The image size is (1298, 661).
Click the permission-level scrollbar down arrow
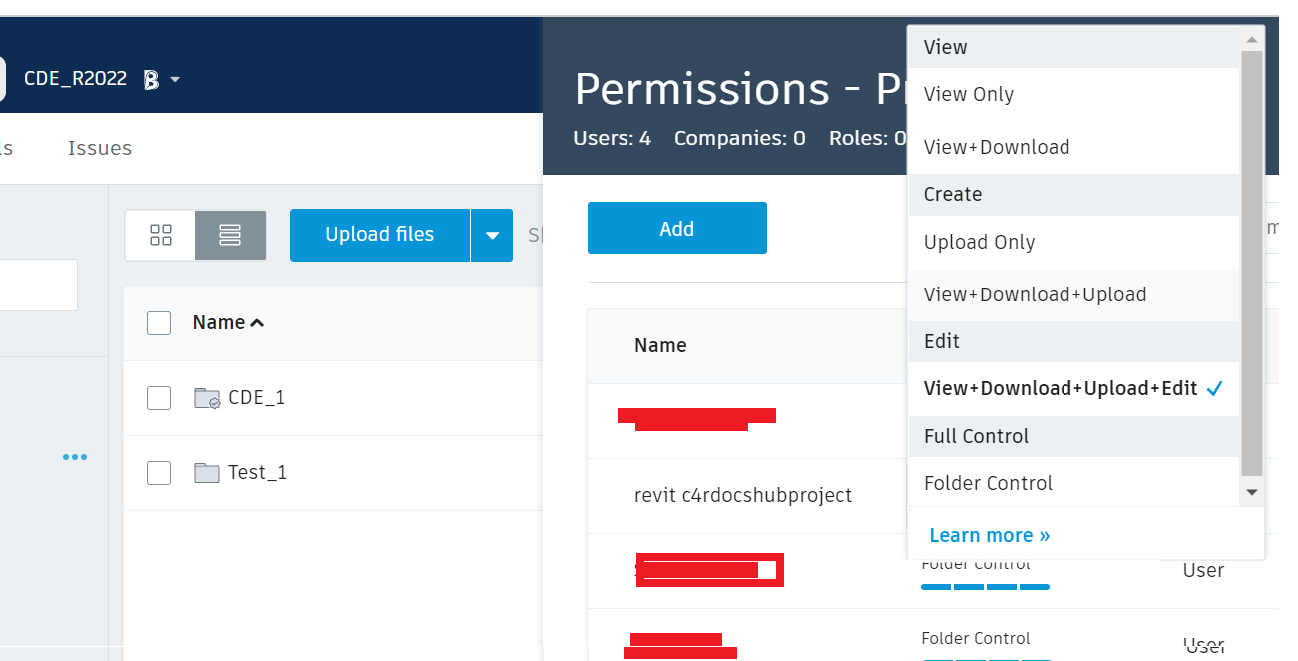coord(1251,492)
